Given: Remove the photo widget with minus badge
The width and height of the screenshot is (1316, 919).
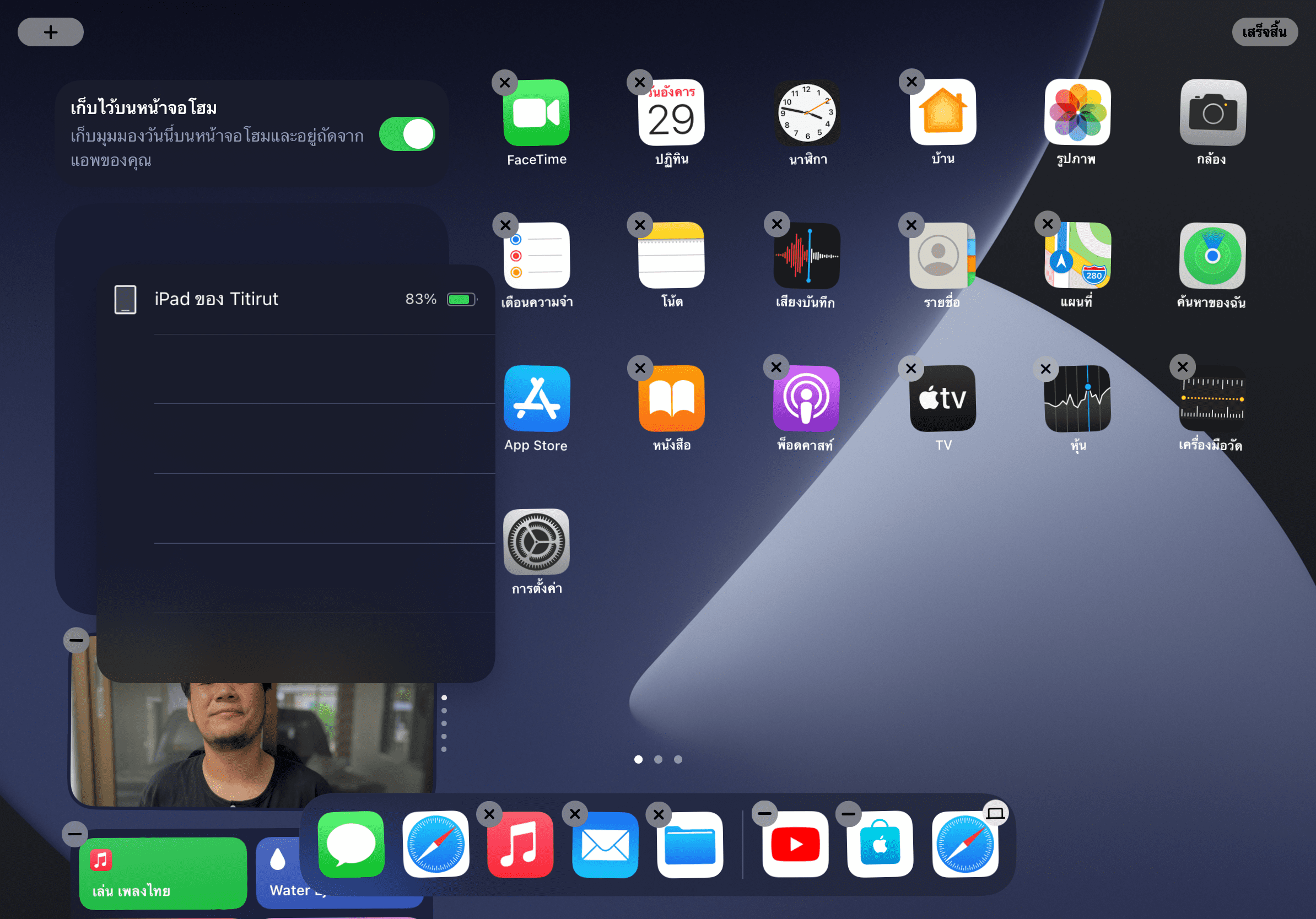Looking at the screenshot, I should click(x=76, y=640).
